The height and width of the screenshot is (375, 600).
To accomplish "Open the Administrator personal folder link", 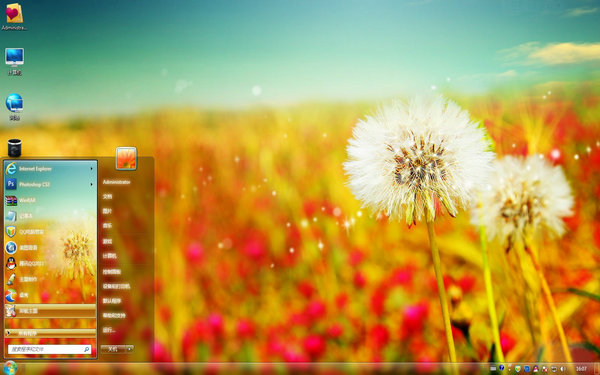I will click(116, 182).
